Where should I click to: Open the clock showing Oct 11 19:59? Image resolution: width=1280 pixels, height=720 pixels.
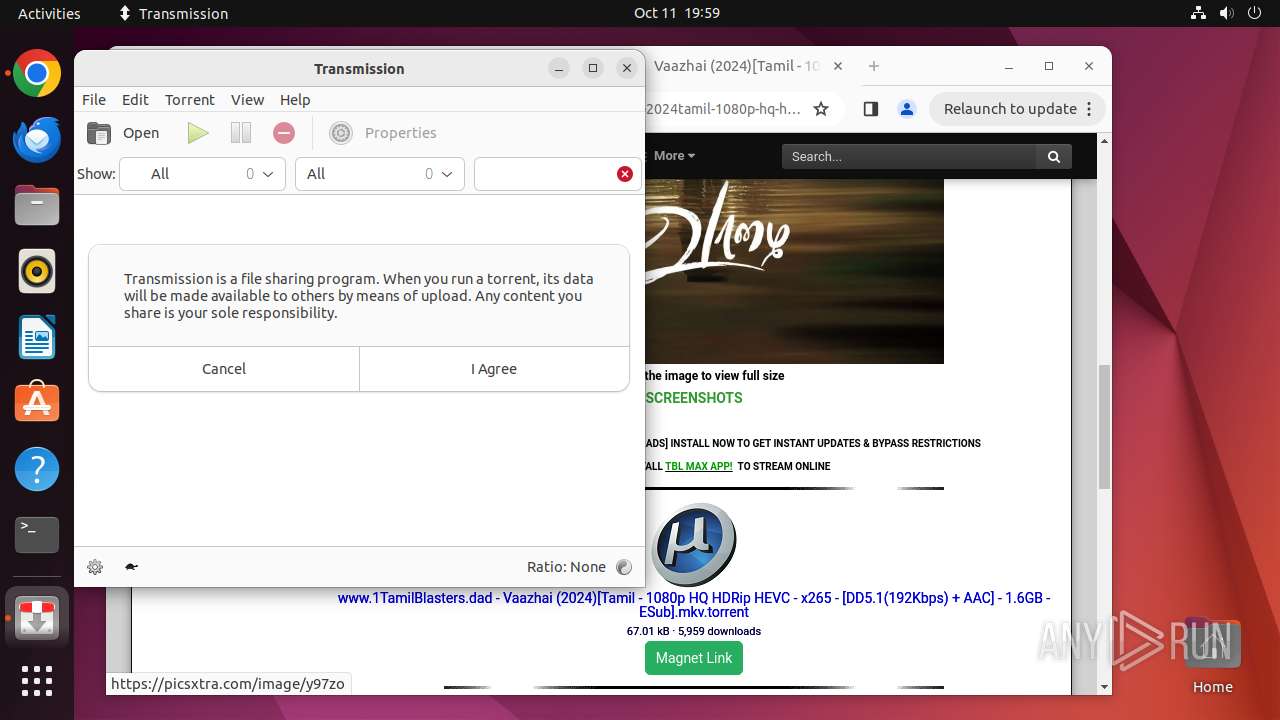tap(677, 13)
